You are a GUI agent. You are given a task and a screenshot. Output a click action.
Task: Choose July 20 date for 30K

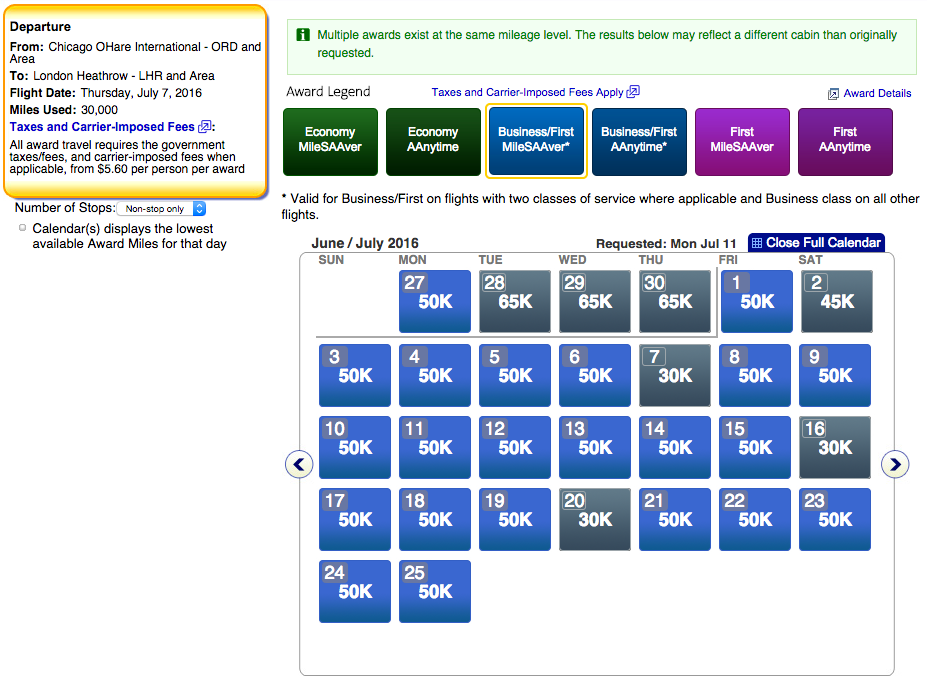coord(595,519)
